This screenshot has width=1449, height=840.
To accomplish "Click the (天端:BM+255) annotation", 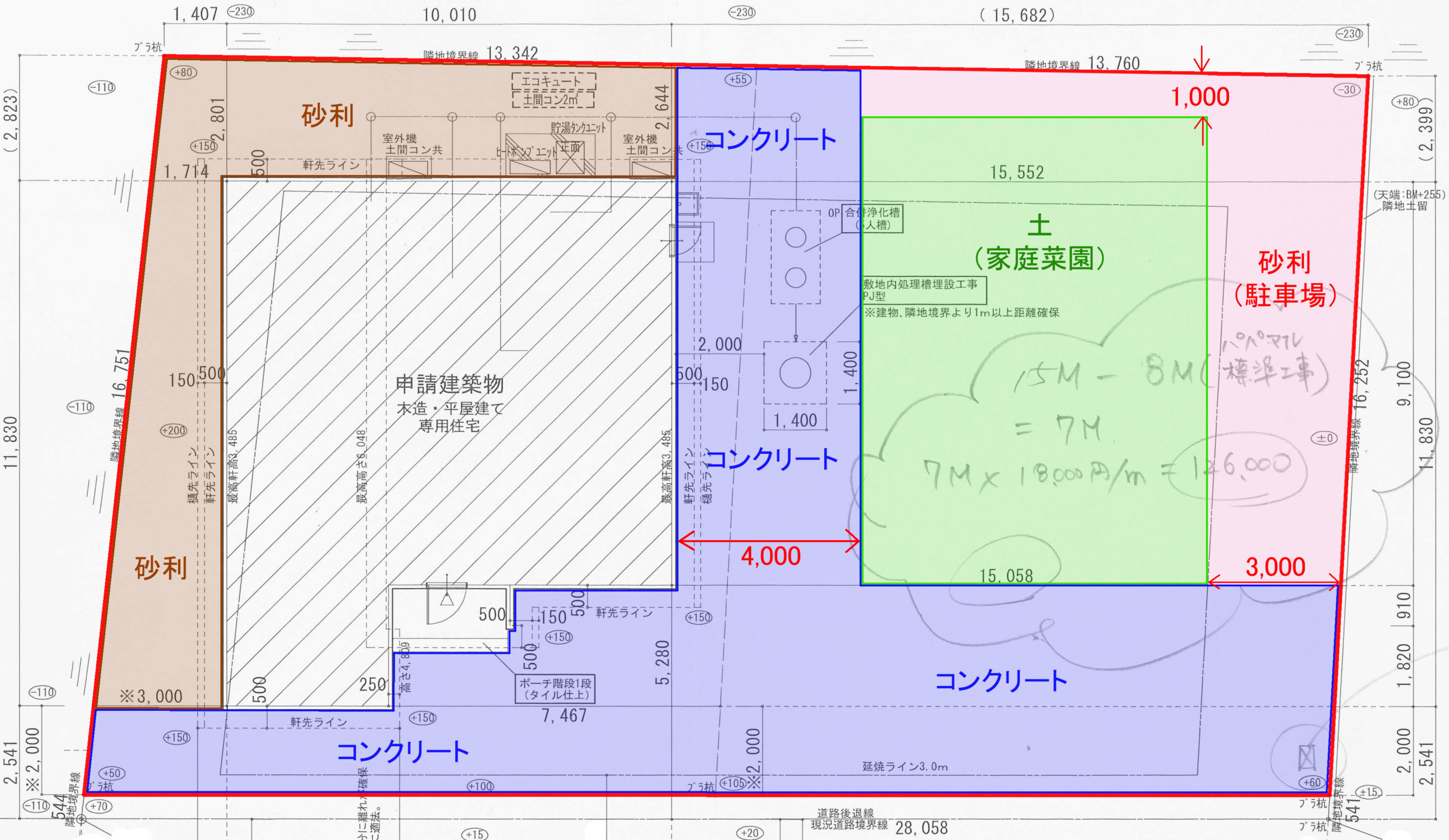I will [x=1409, y=195].
